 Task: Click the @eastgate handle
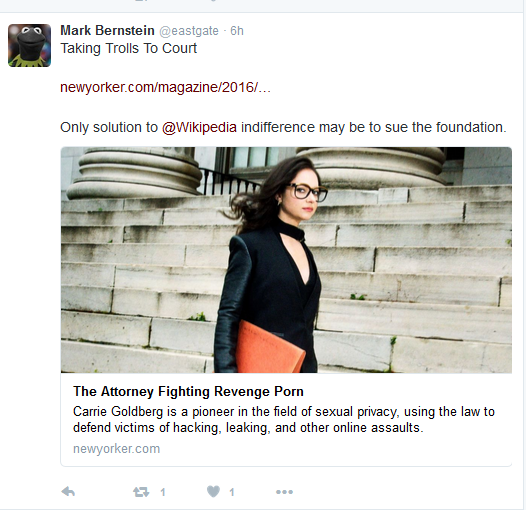click(x=189, y=31)
